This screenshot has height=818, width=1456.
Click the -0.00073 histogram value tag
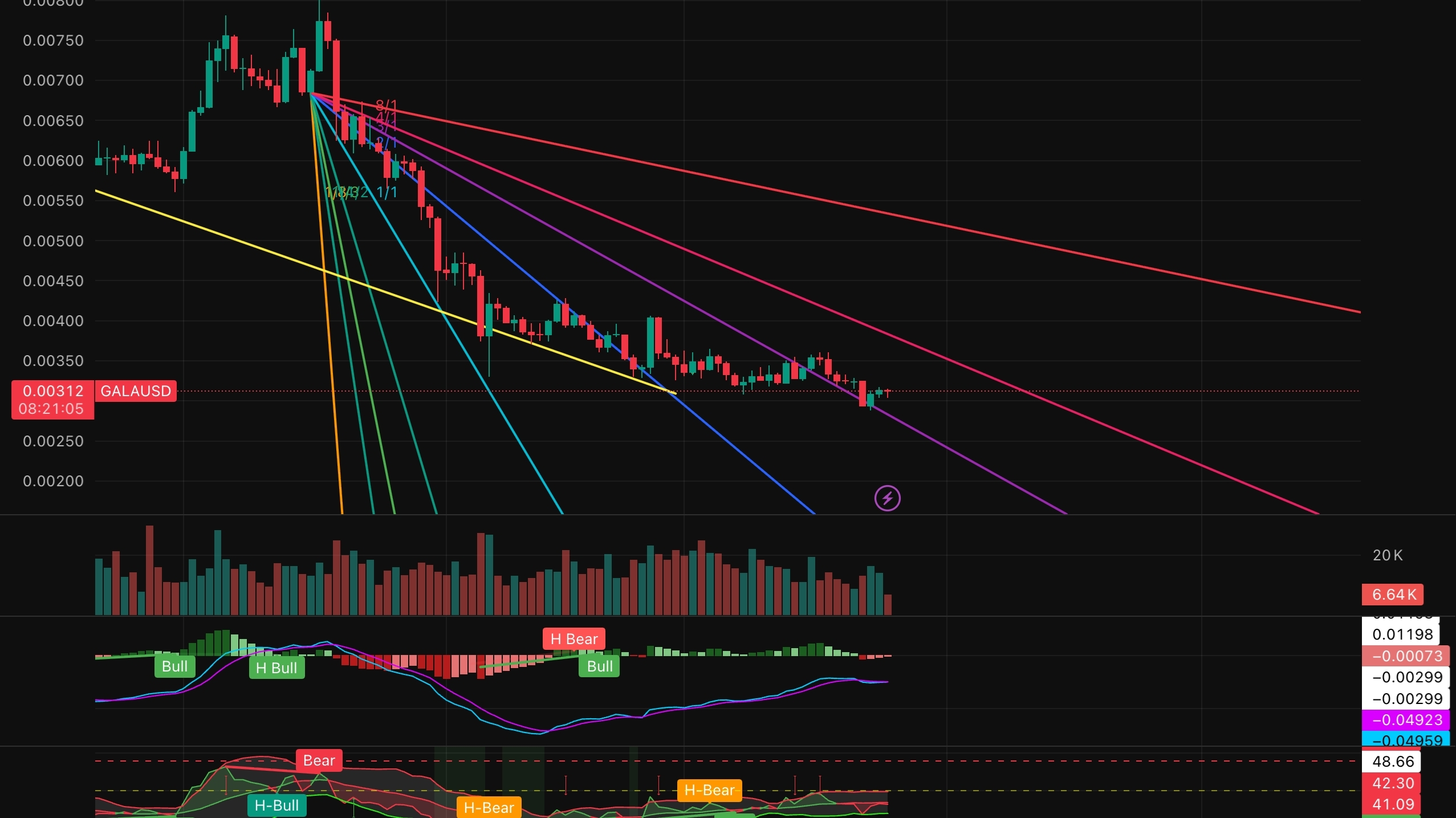(1406, 656)
